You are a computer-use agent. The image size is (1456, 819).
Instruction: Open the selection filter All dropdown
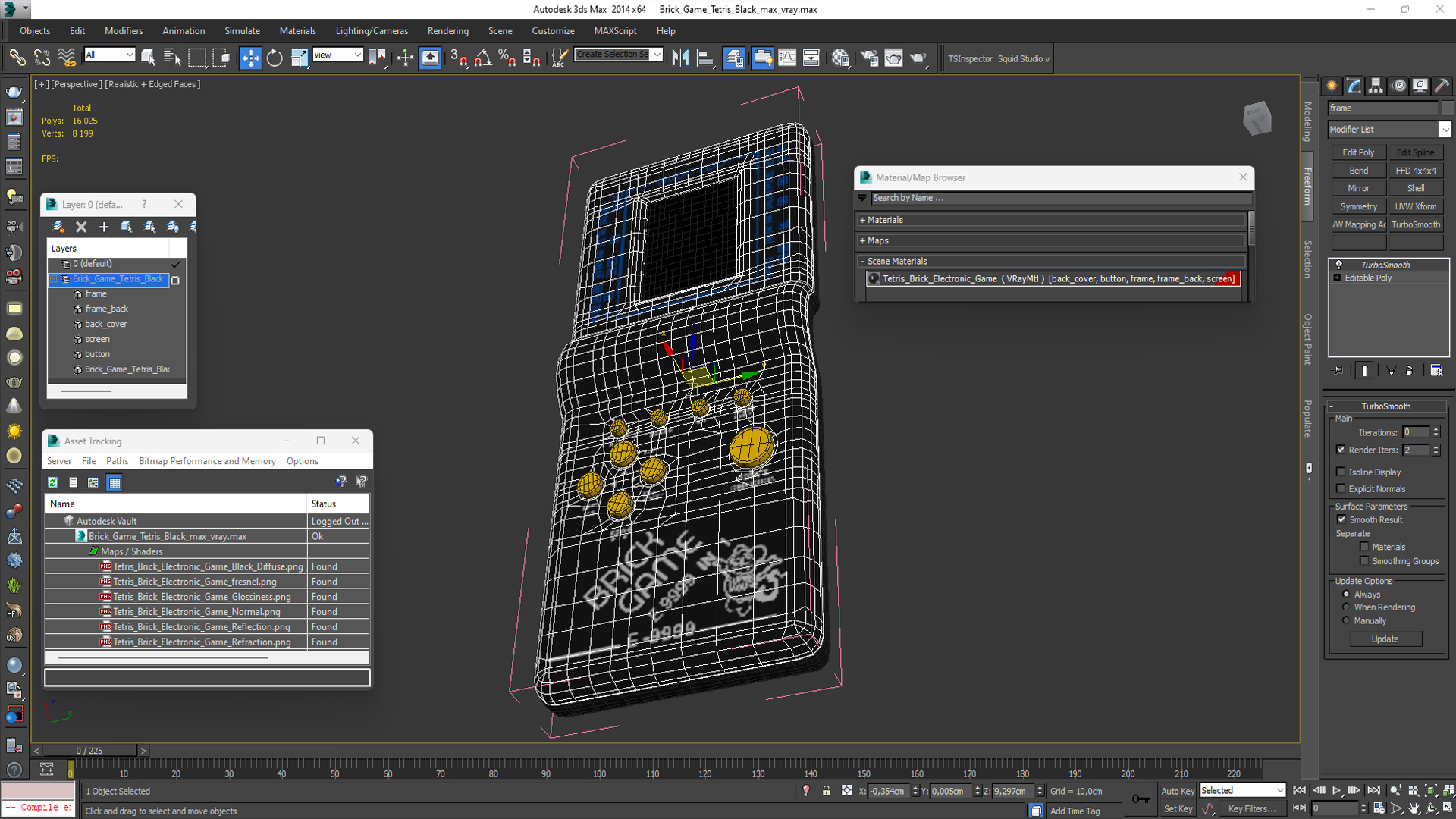click(x=109, y=55)
